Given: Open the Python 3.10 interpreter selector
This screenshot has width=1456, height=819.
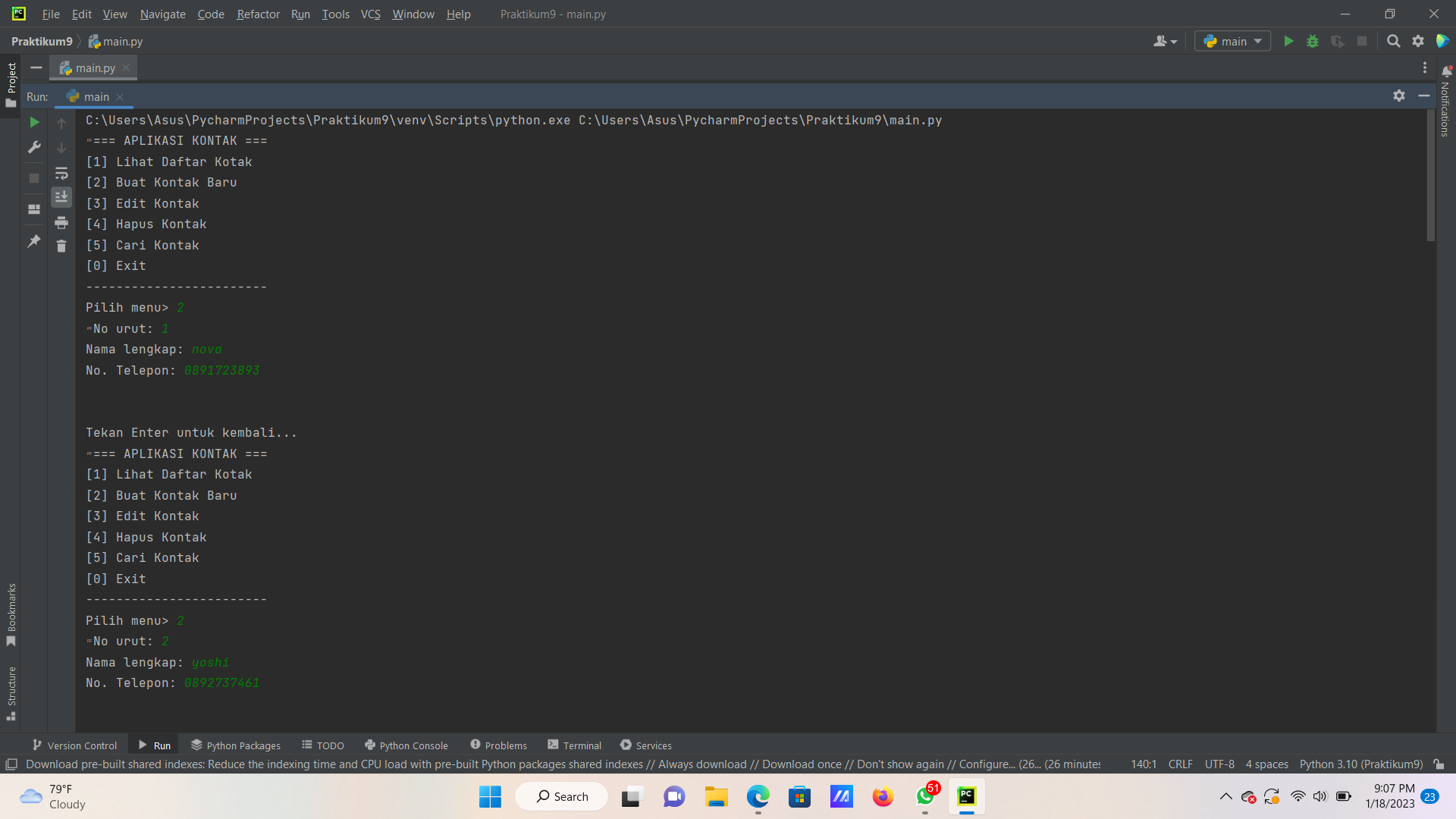Looking at the screenshot, I should [1360, 764].
